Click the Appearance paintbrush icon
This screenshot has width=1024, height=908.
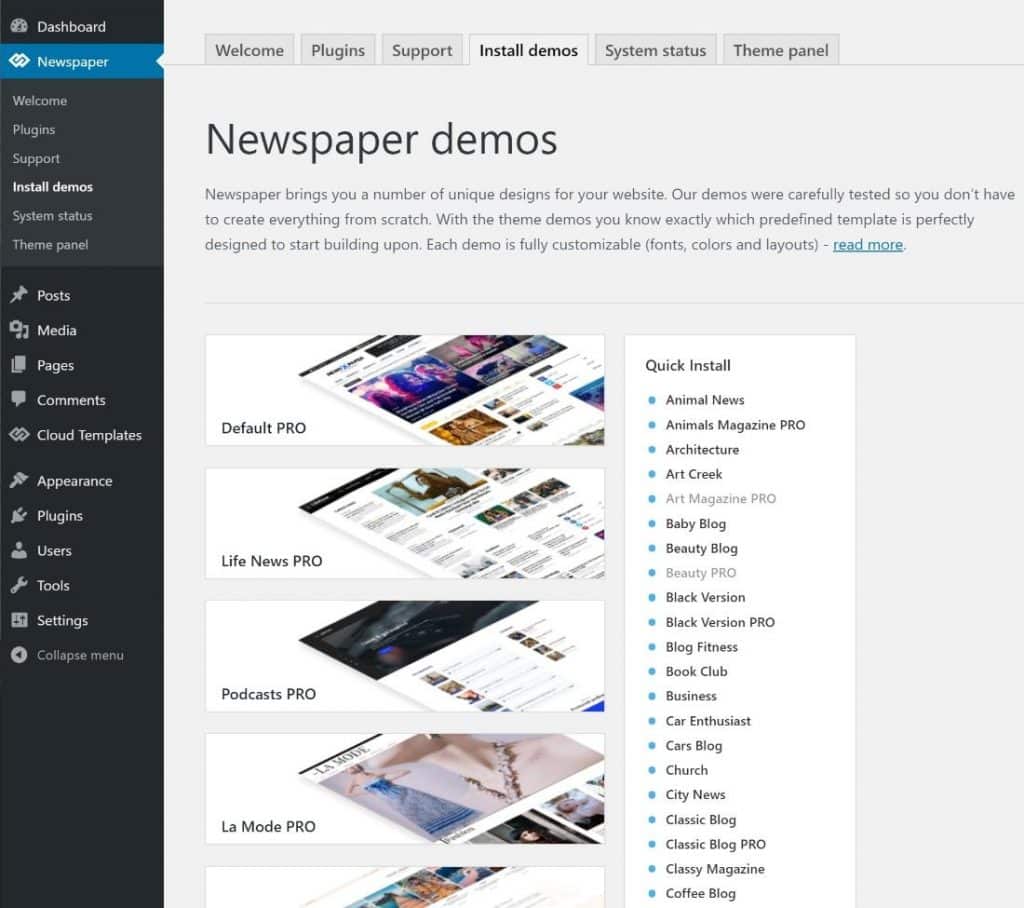(x=19, y=480)
